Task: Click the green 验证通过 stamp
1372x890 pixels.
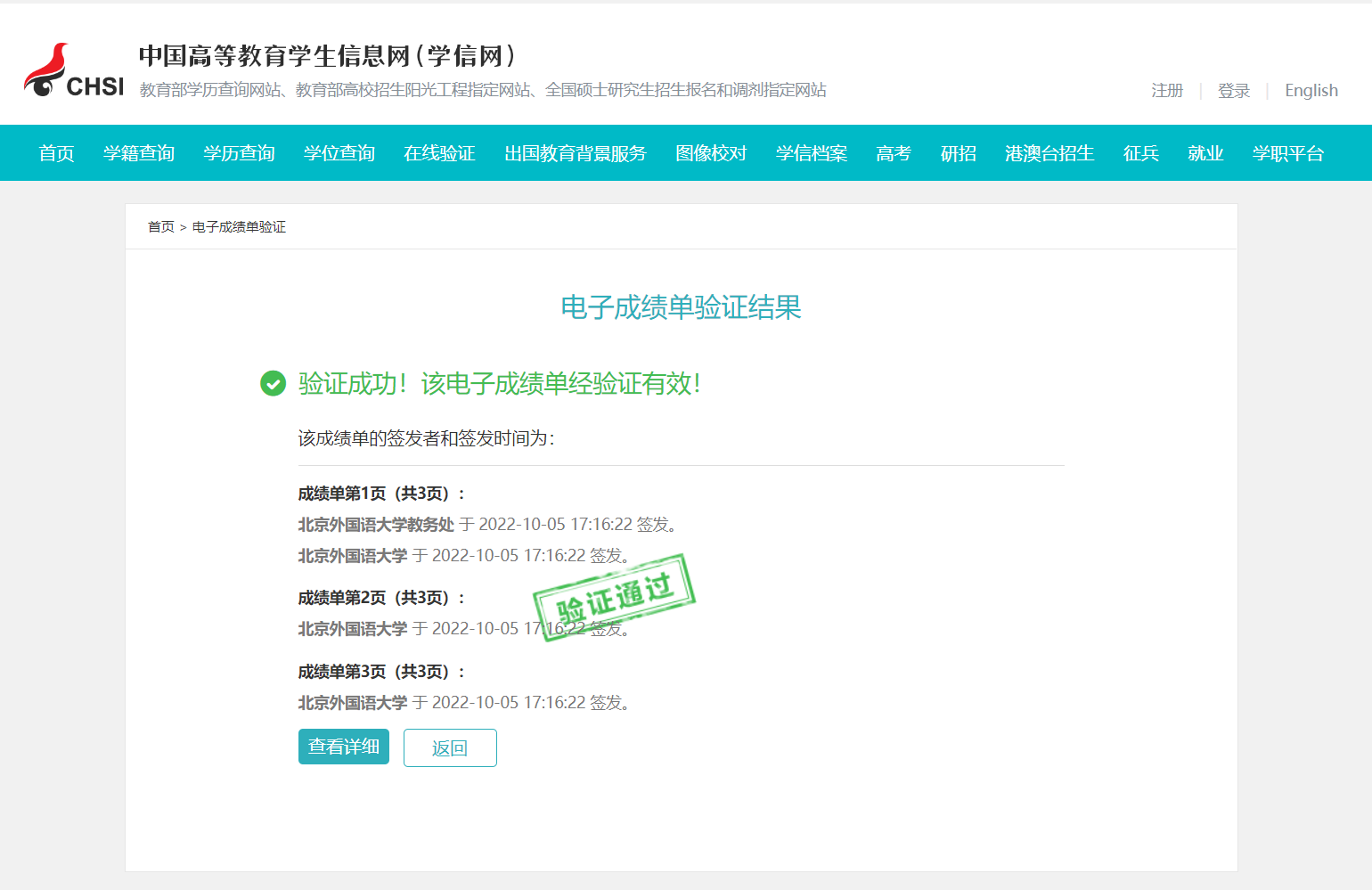Action: (614, 596)
